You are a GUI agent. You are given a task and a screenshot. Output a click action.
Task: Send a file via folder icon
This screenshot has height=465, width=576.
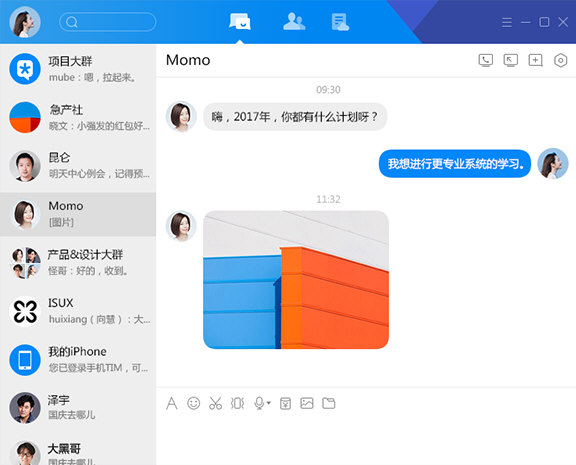pos(329,403)
